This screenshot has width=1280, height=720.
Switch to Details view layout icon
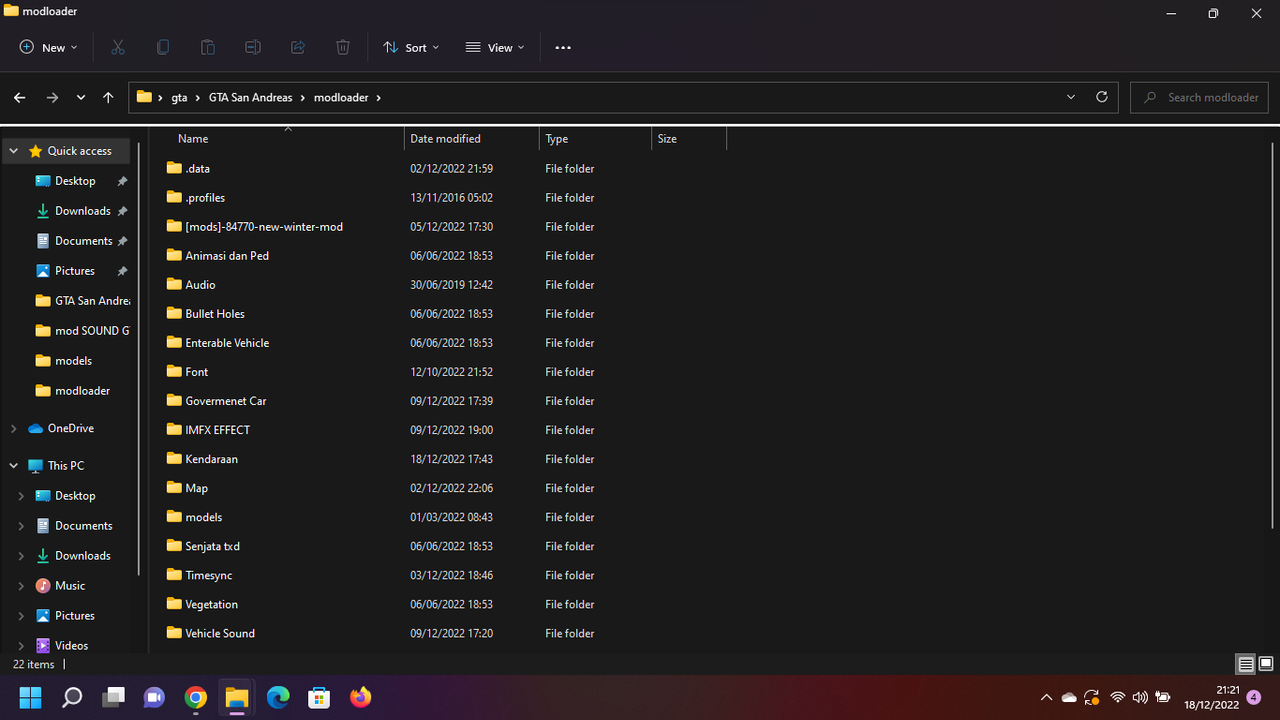tap(1246, 664)
